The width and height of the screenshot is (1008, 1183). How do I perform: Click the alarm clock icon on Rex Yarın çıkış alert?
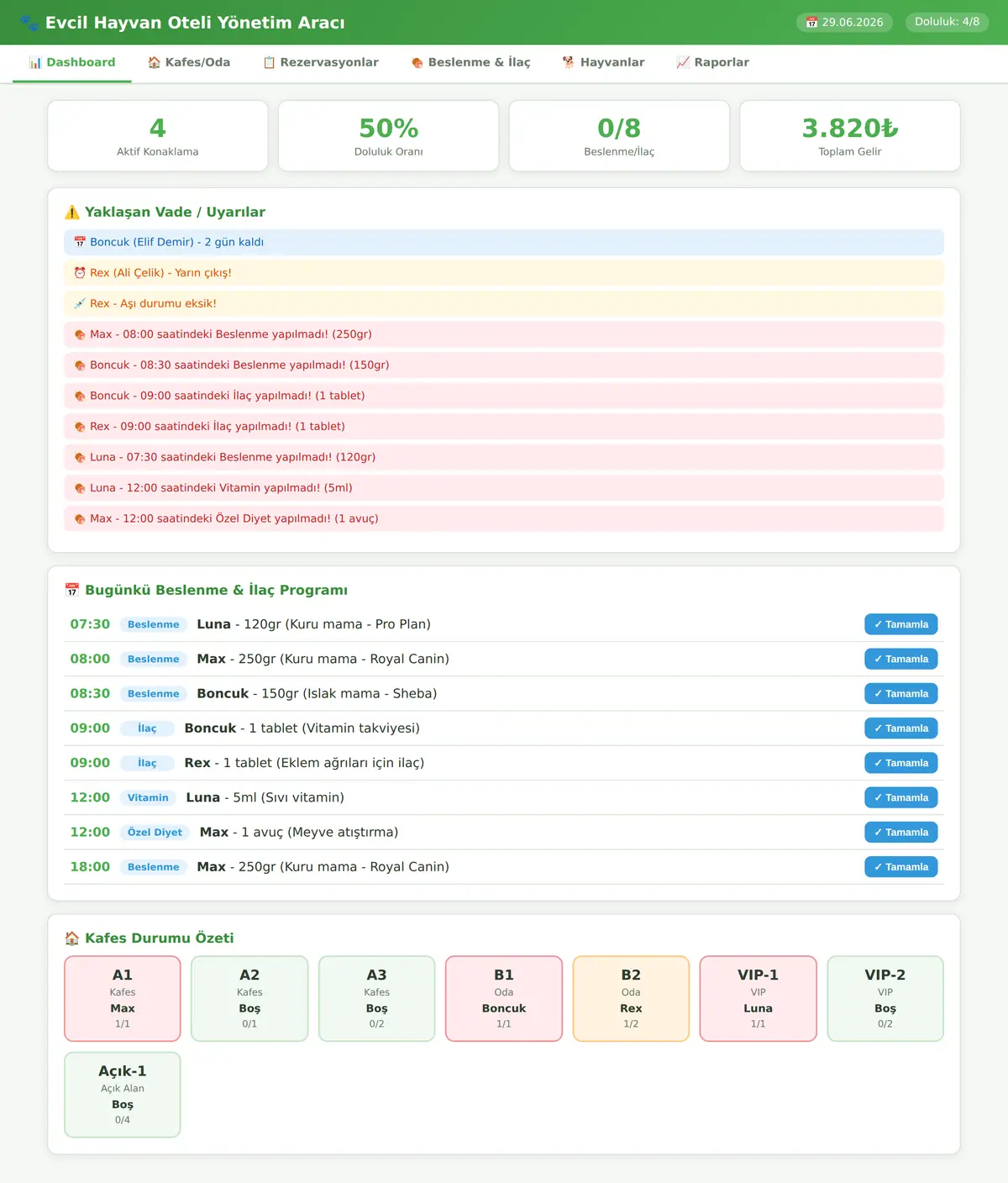click(x=80, y=273)
